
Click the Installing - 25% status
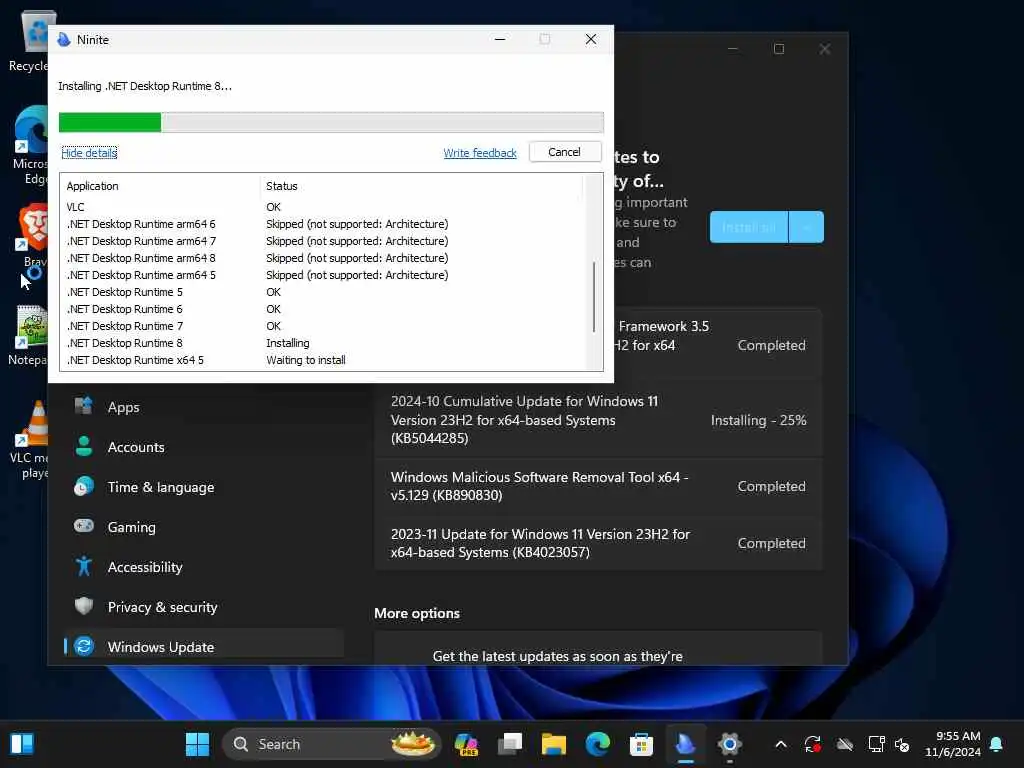[x=758, y=421]
